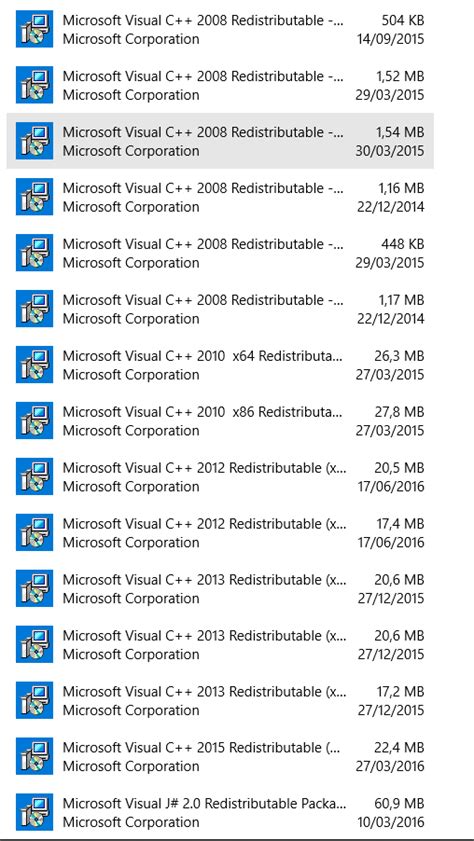Click the icon for Visual C++ 2010 x86

pos(34,420)
